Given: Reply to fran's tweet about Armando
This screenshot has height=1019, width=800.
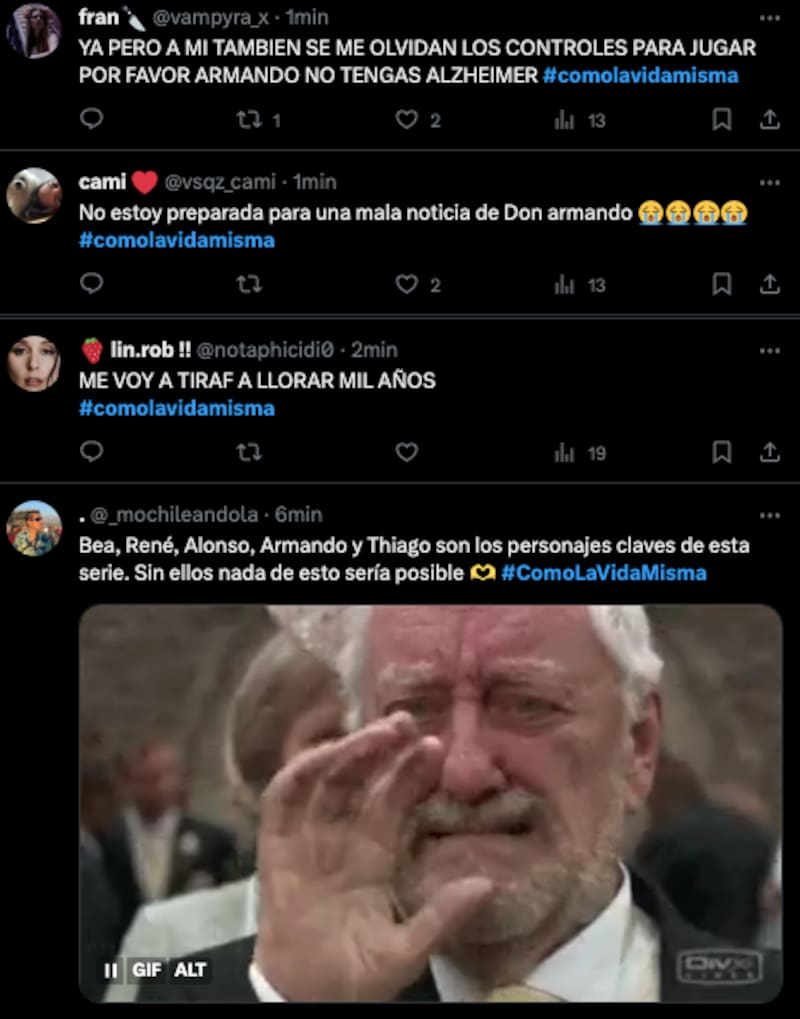Looking at the screenshot, I should pyautogui.click(x=91, y=120).
